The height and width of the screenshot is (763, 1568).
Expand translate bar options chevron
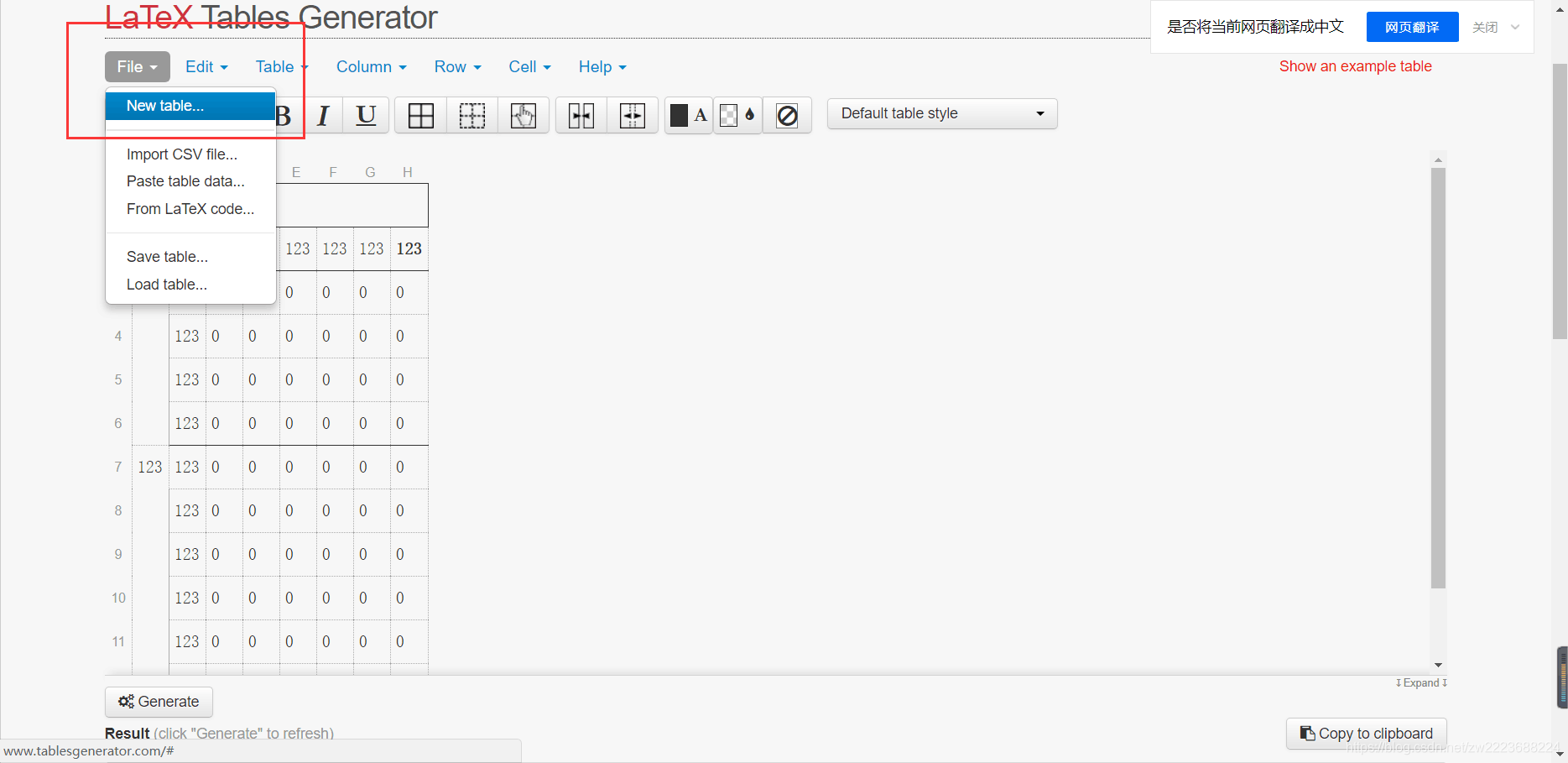coord(1515,28)
